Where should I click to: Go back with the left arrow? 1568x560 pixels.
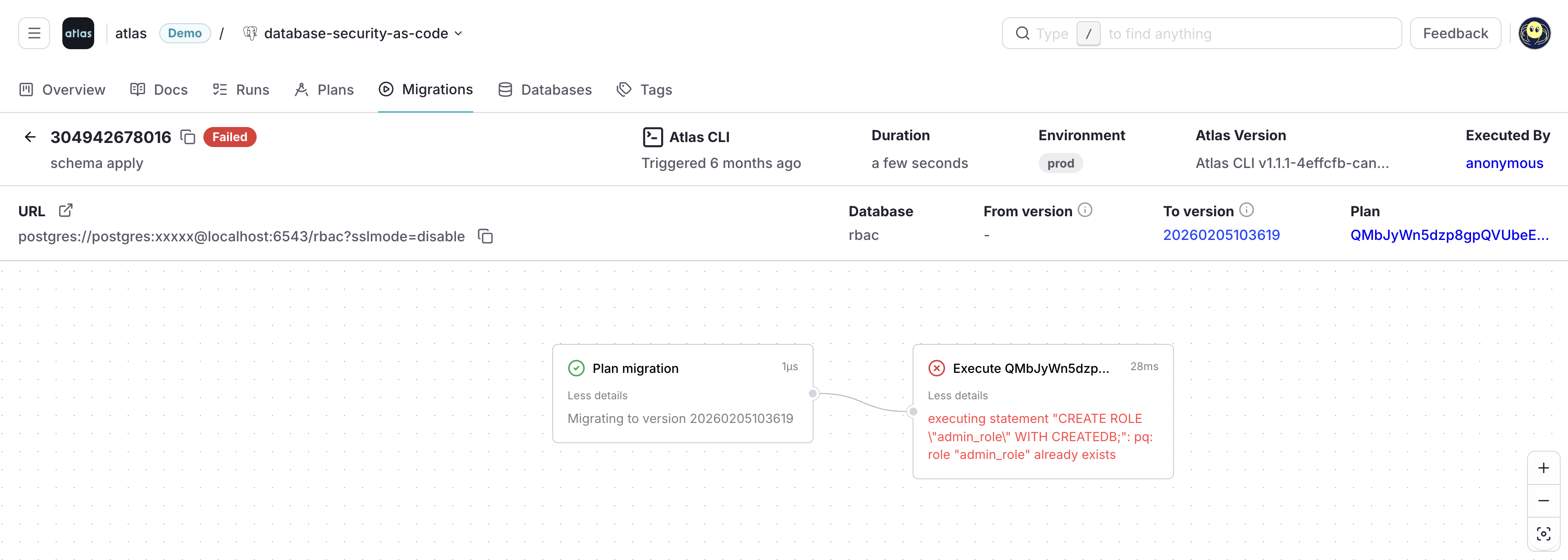pos(30,137)
